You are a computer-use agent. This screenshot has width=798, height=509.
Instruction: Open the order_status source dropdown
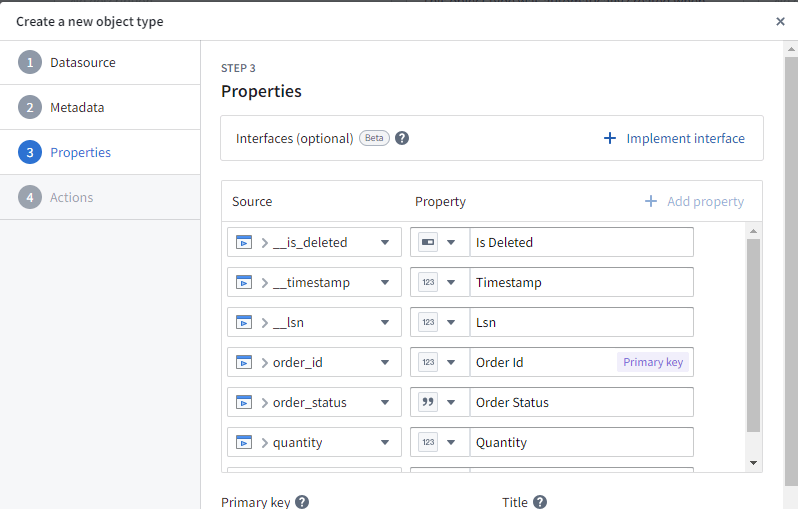(385, 402)
